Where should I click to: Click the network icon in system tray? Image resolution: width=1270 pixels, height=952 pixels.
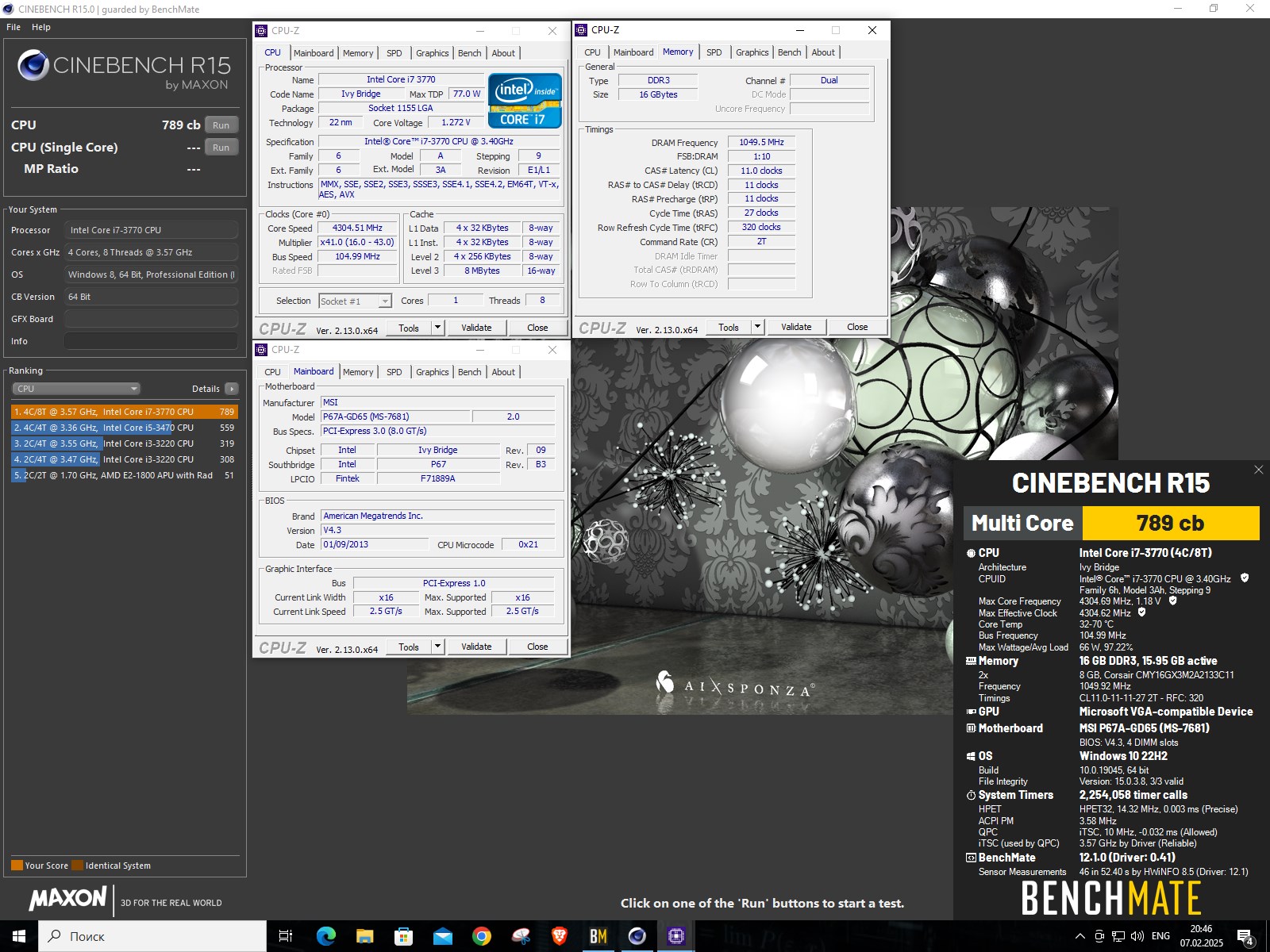[x=1118, y=936]
